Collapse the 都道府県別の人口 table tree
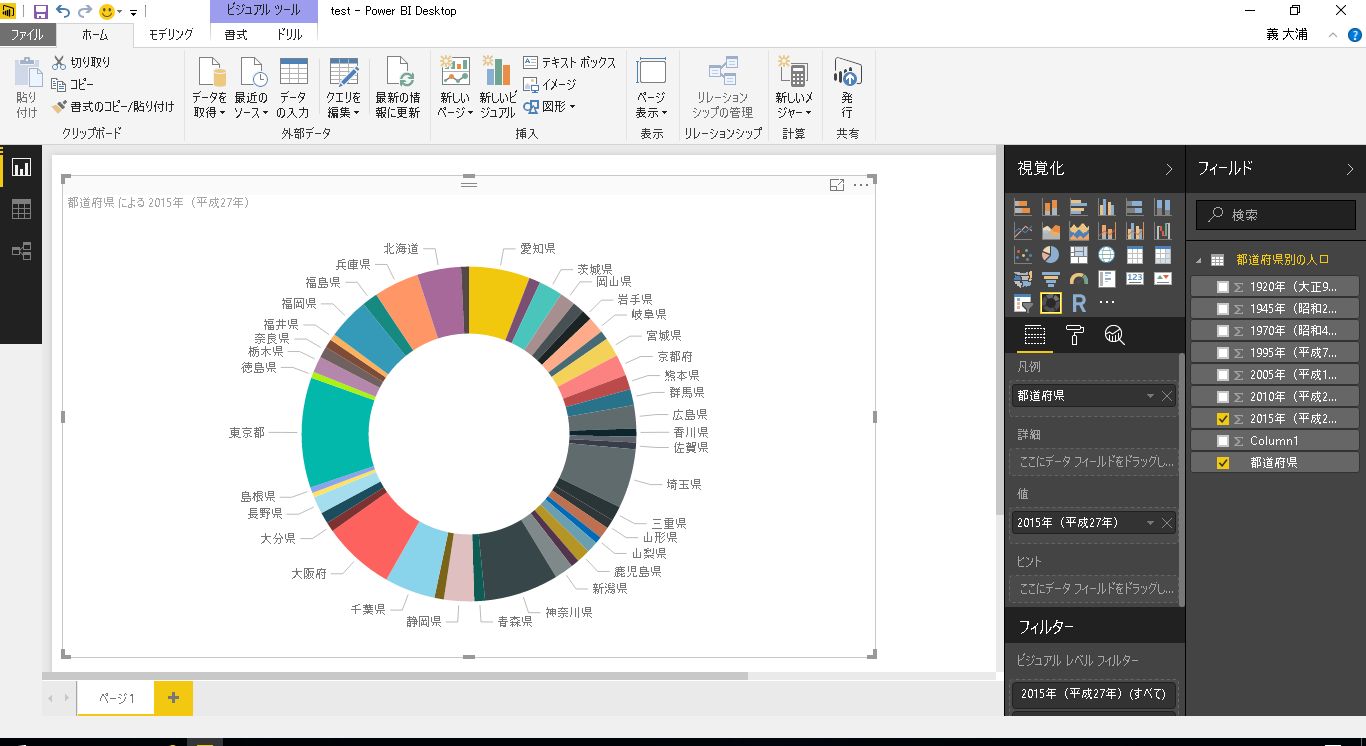 click(x=1198, y=260)
